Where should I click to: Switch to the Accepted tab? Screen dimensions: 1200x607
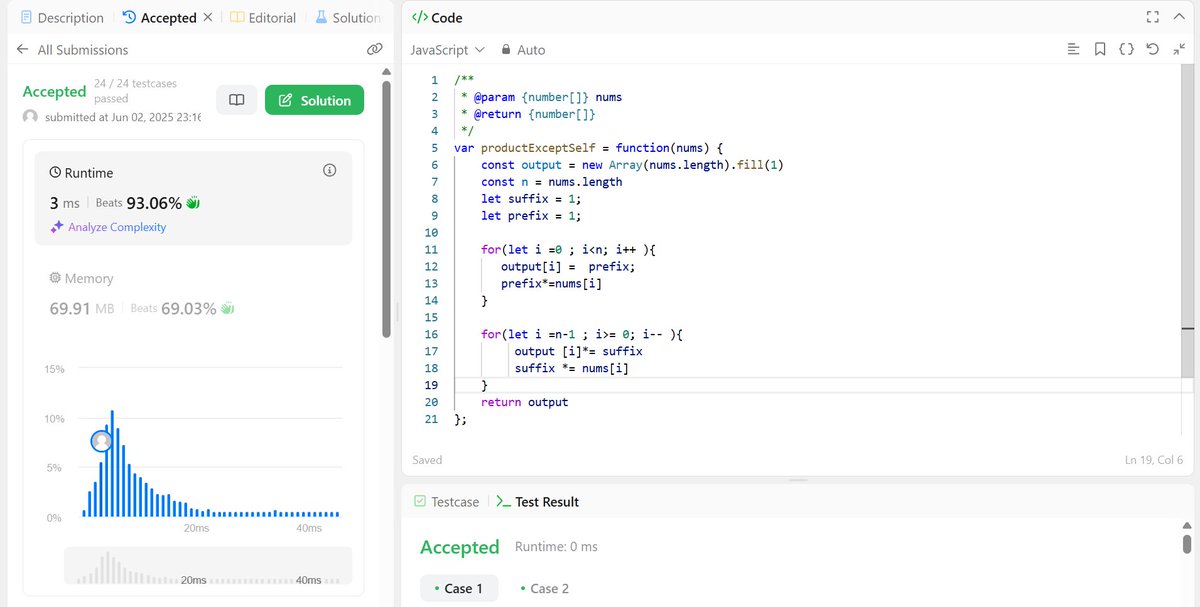click(160, 18)
